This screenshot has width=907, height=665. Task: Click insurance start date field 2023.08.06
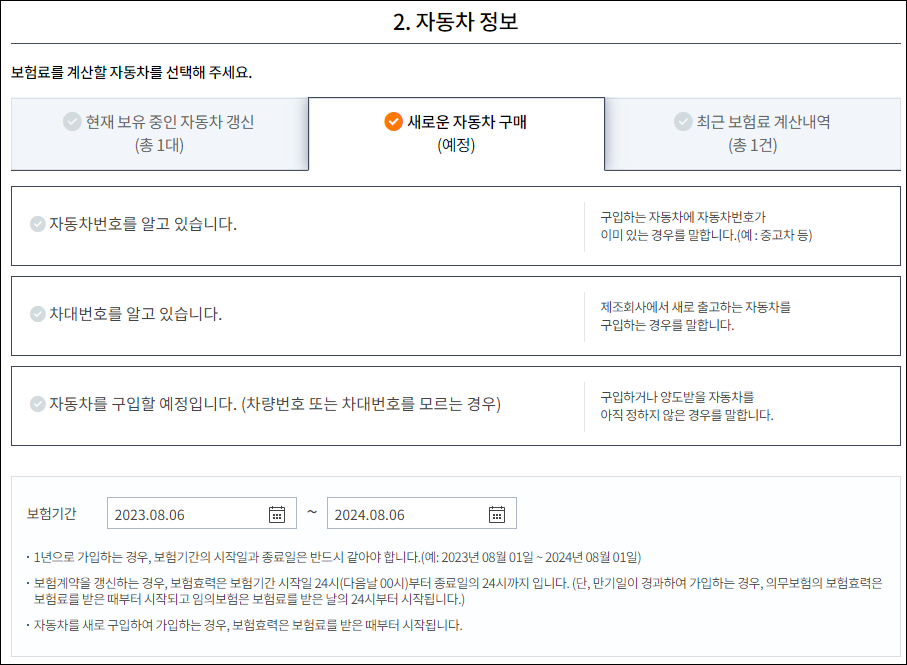coord(202,513)
